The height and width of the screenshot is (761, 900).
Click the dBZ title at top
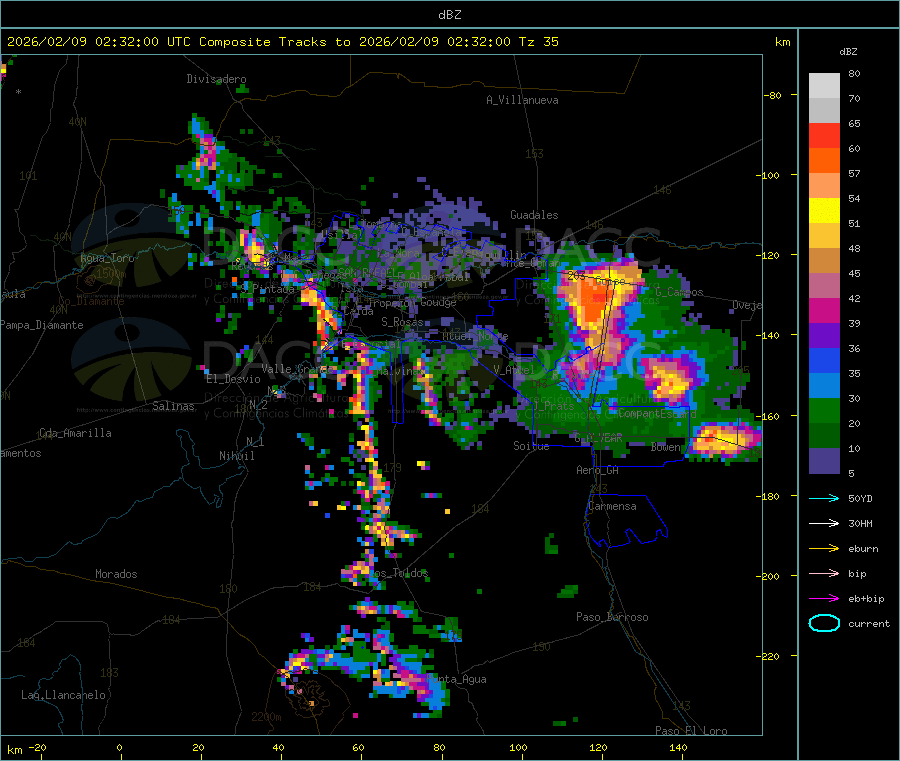click(449, 15)
